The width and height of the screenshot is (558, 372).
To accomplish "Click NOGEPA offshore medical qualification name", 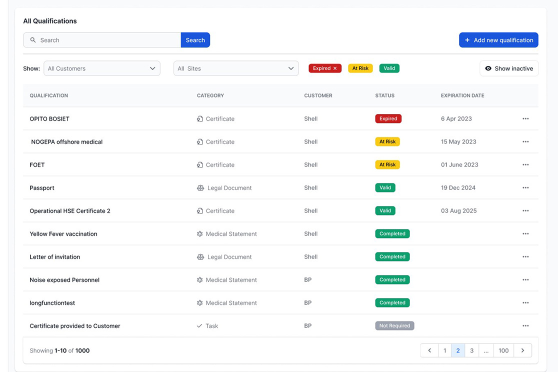I will coord(67,142).
